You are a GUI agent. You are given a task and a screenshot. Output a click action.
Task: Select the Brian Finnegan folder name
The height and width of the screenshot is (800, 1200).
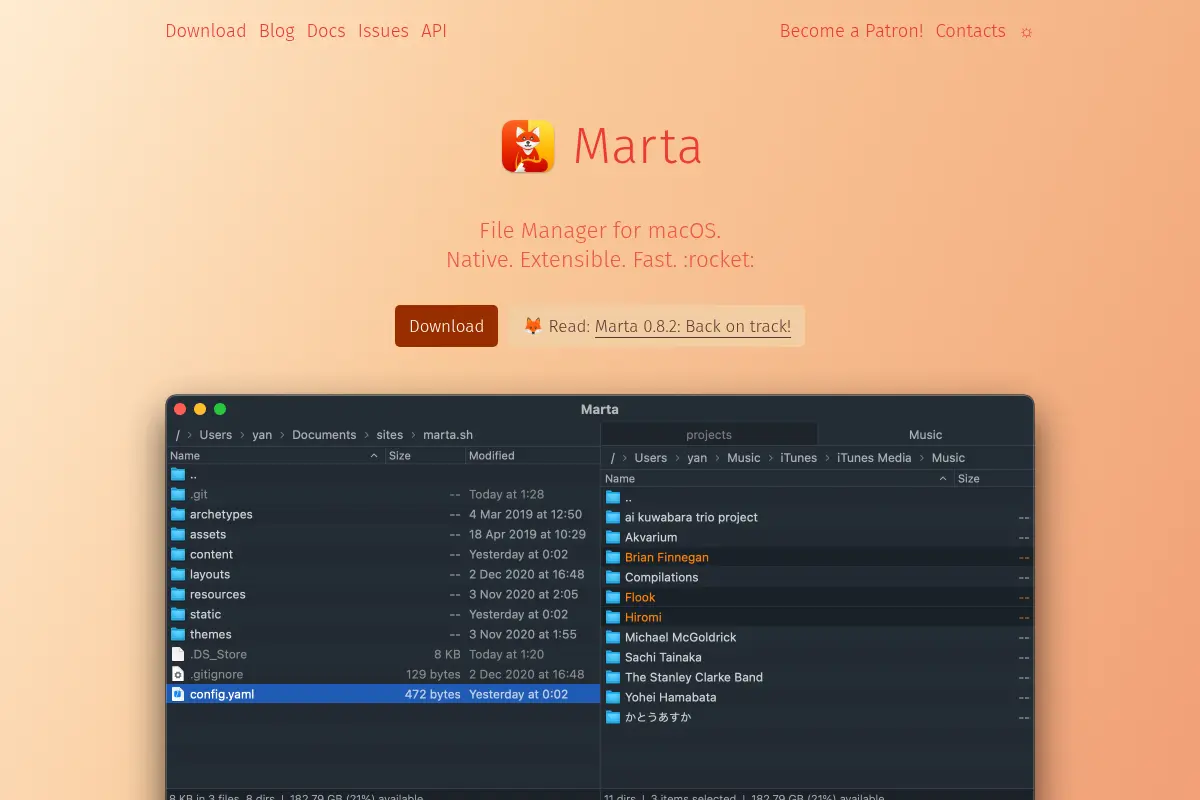coord(667,557)
